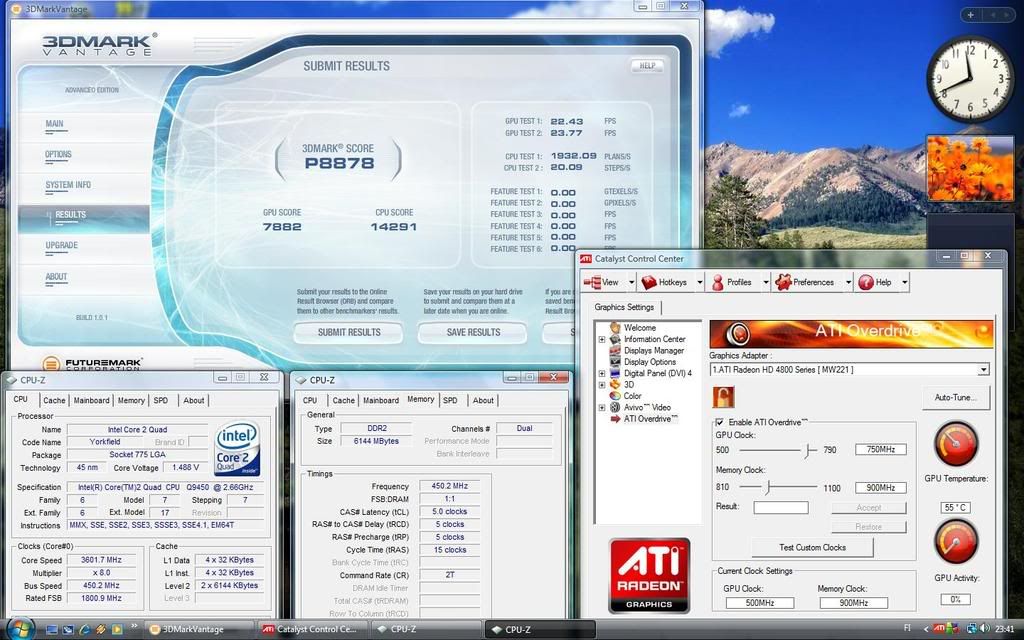The height and width of the screenshot is (640, 1024).
Task: Click the Test Custom Clocks button
Action: pos(812,547)
